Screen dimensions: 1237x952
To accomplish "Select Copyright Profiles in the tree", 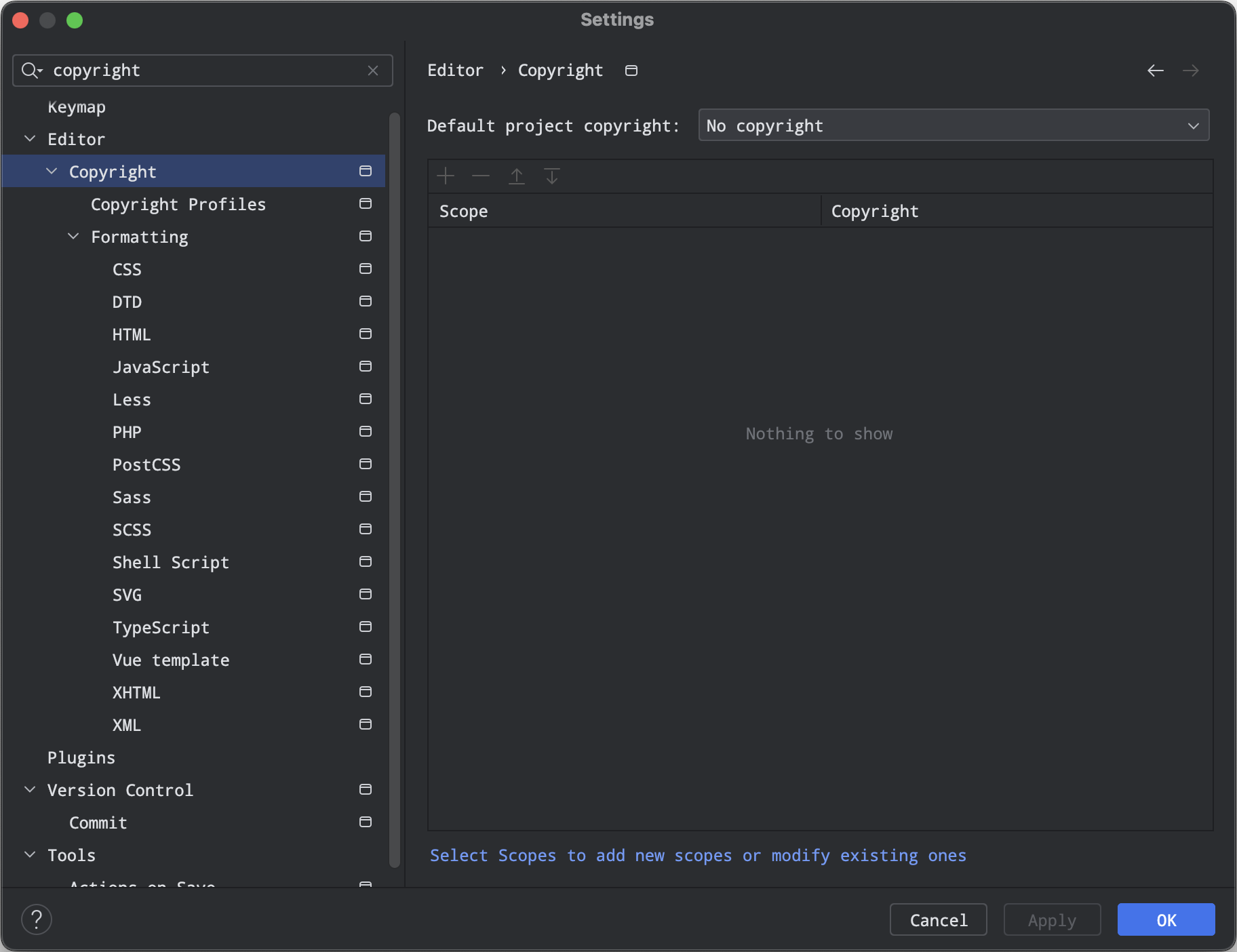I will point(178,204).
